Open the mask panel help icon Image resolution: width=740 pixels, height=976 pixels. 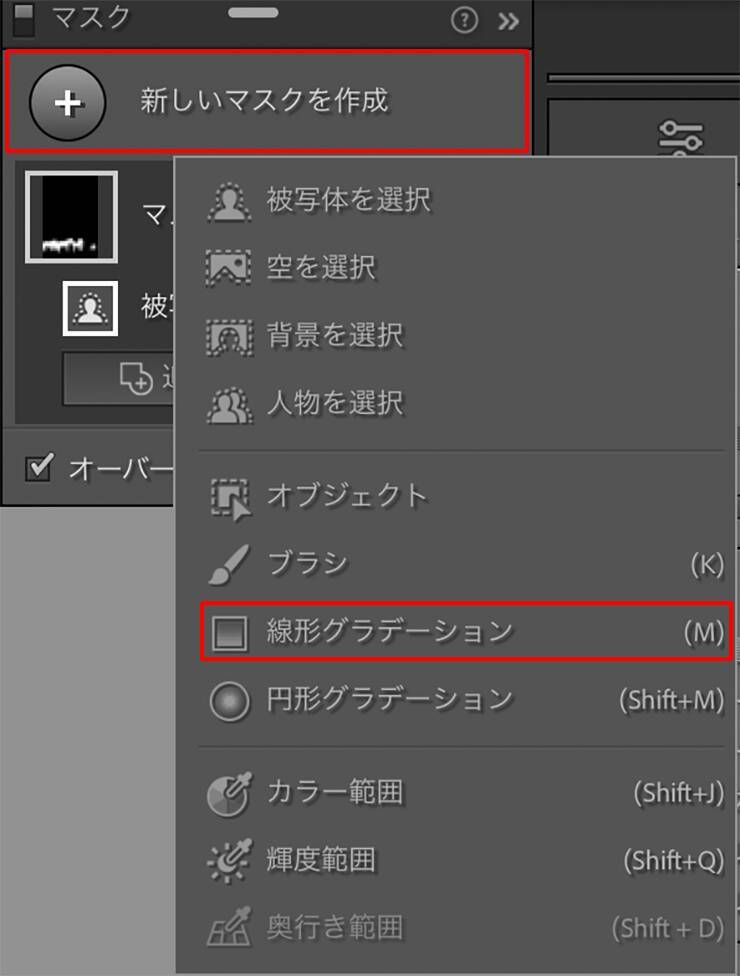[464, 19]
